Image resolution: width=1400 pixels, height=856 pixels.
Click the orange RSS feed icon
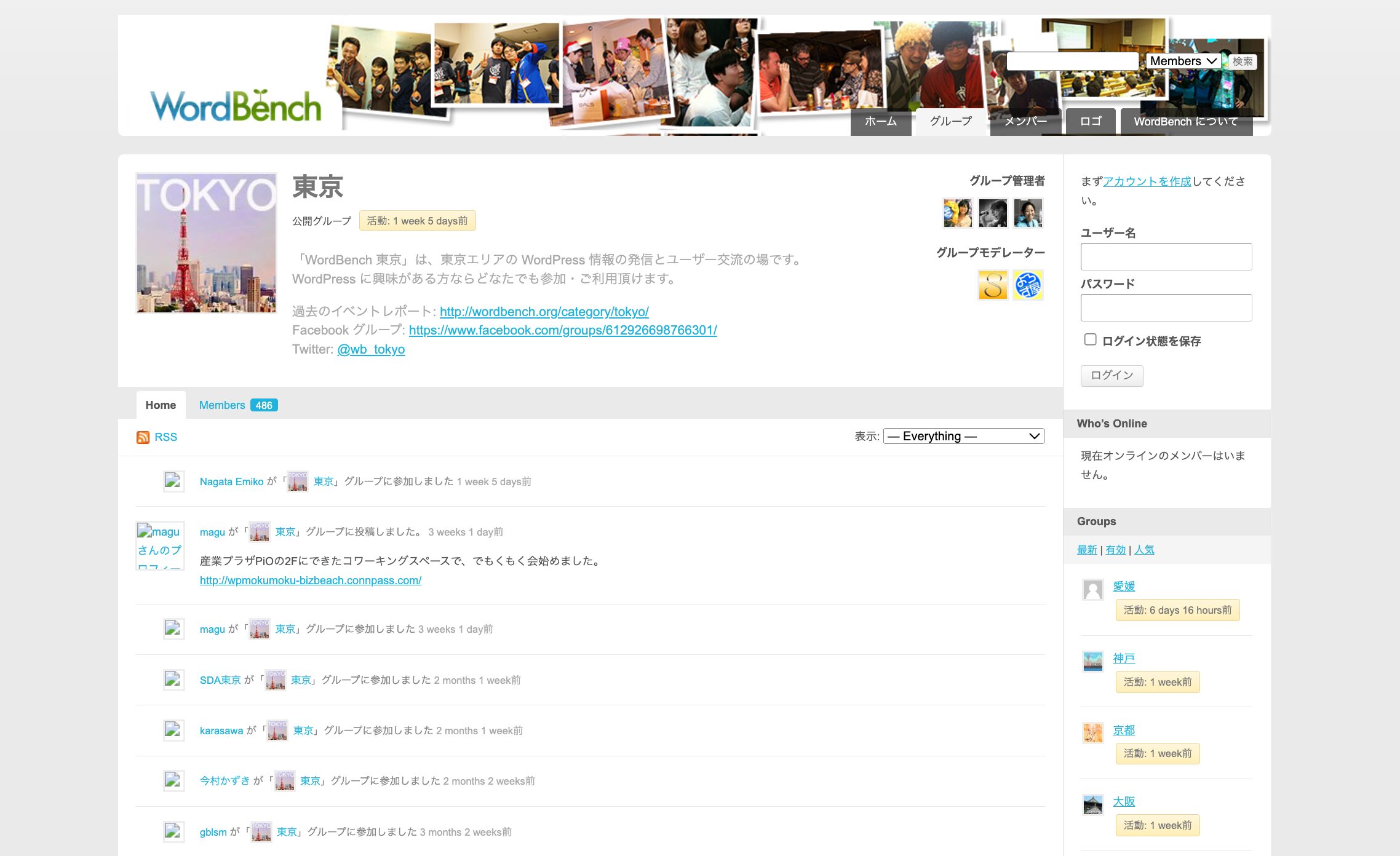coord(143,437)
